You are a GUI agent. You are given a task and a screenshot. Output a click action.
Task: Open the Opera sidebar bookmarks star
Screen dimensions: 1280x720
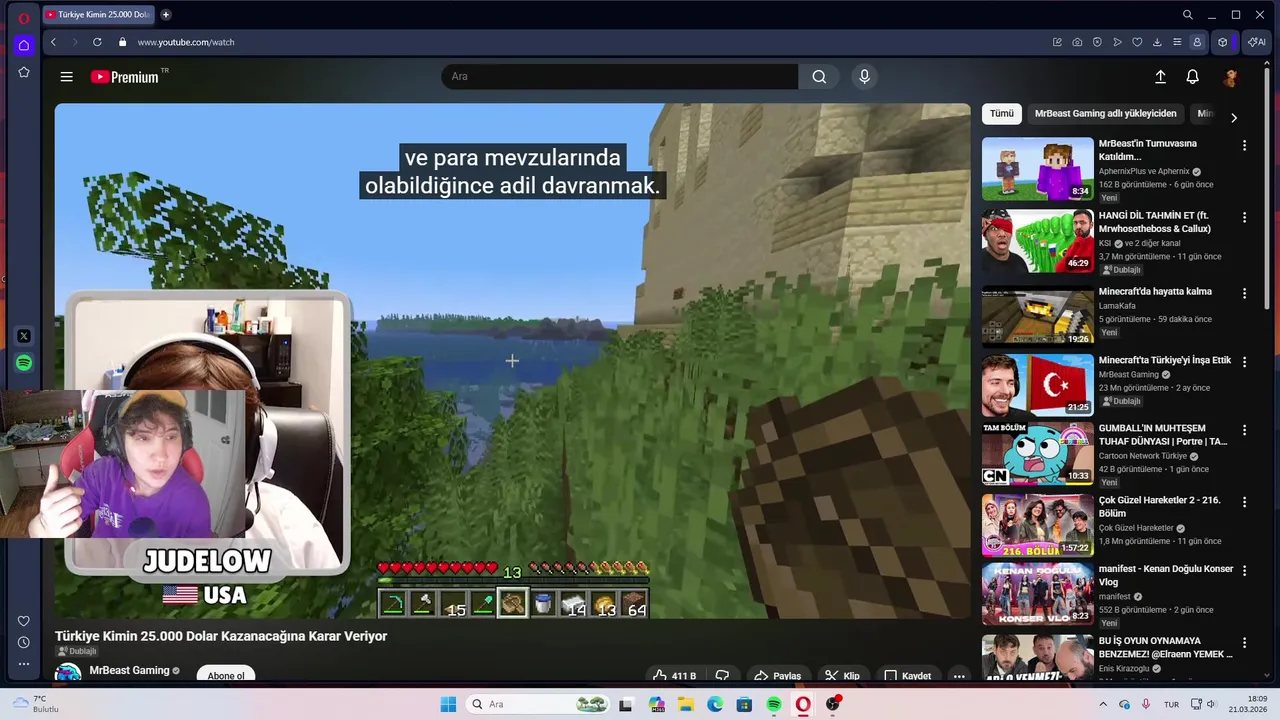(x=24, y=72)
